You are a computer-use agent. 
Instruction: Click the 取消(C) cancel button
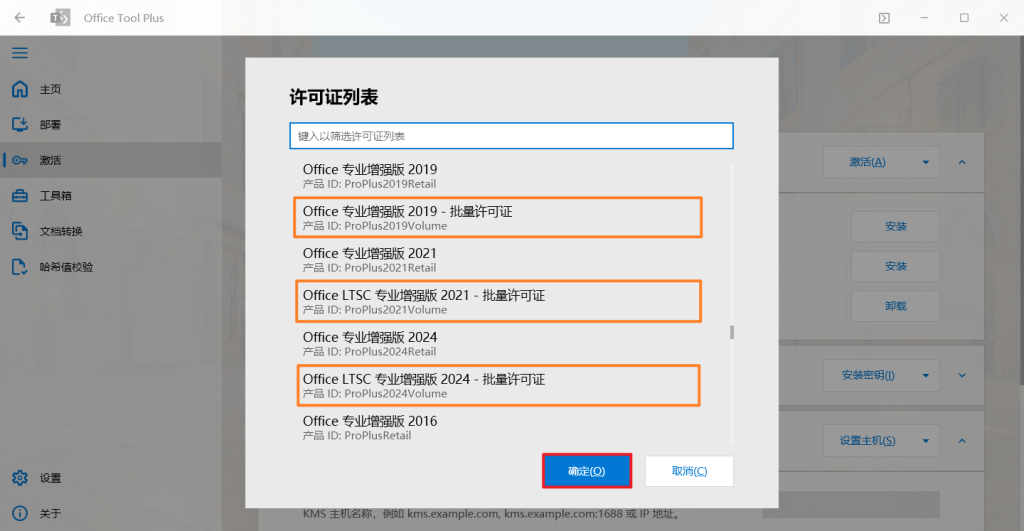[x=689, y=471]
